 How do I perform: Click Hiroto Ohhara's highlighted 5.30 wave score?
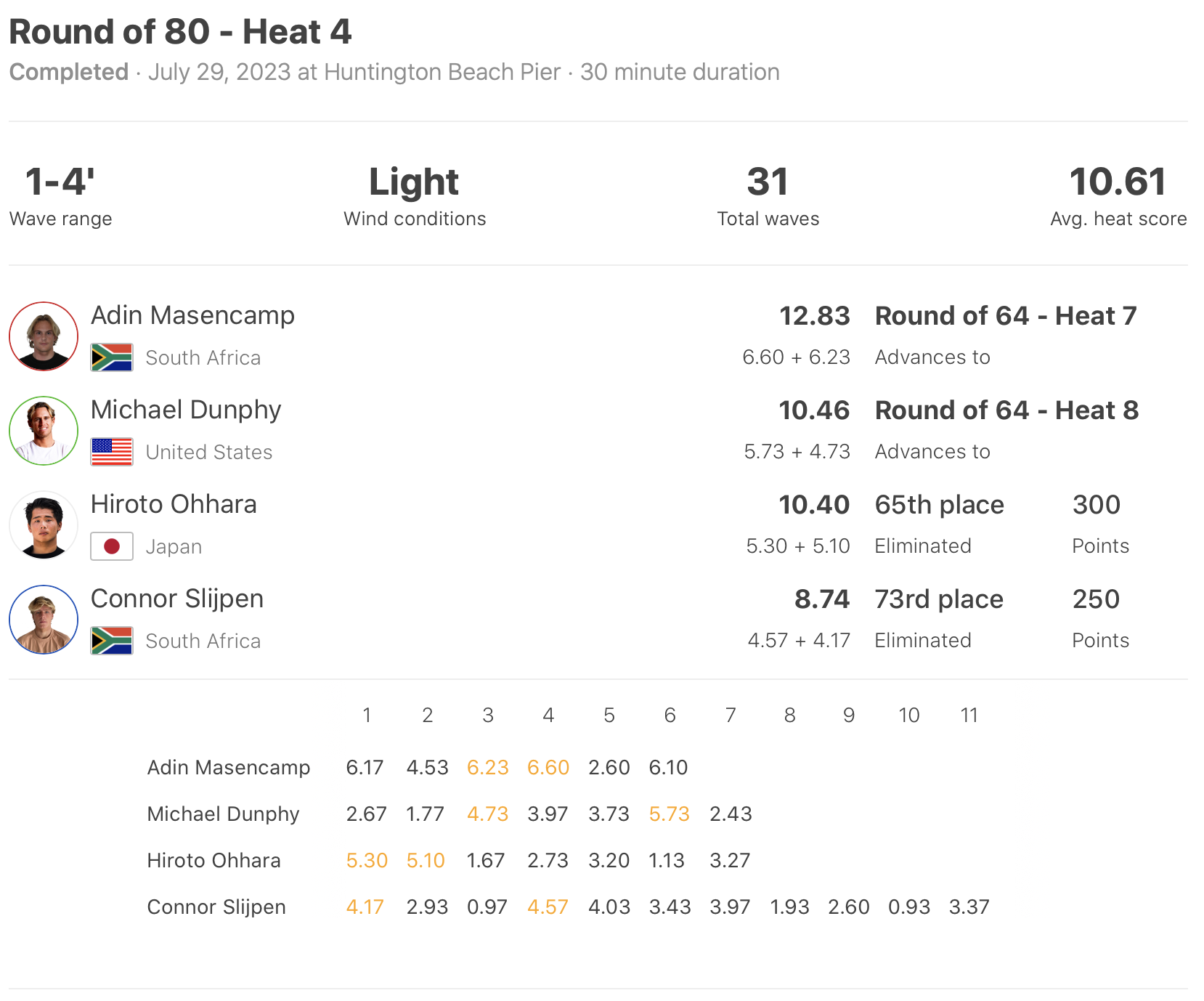pos(367,860)
